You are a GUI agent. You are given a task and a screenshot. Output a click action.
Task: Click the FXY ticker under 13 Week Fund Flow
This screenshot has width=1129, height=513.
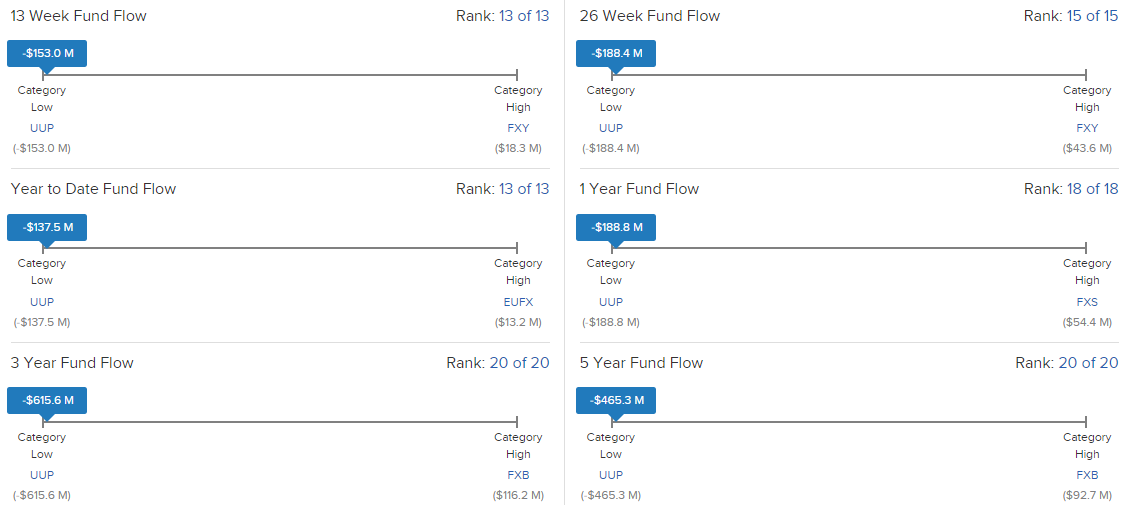pyautogui.click(x=518, y=128)
